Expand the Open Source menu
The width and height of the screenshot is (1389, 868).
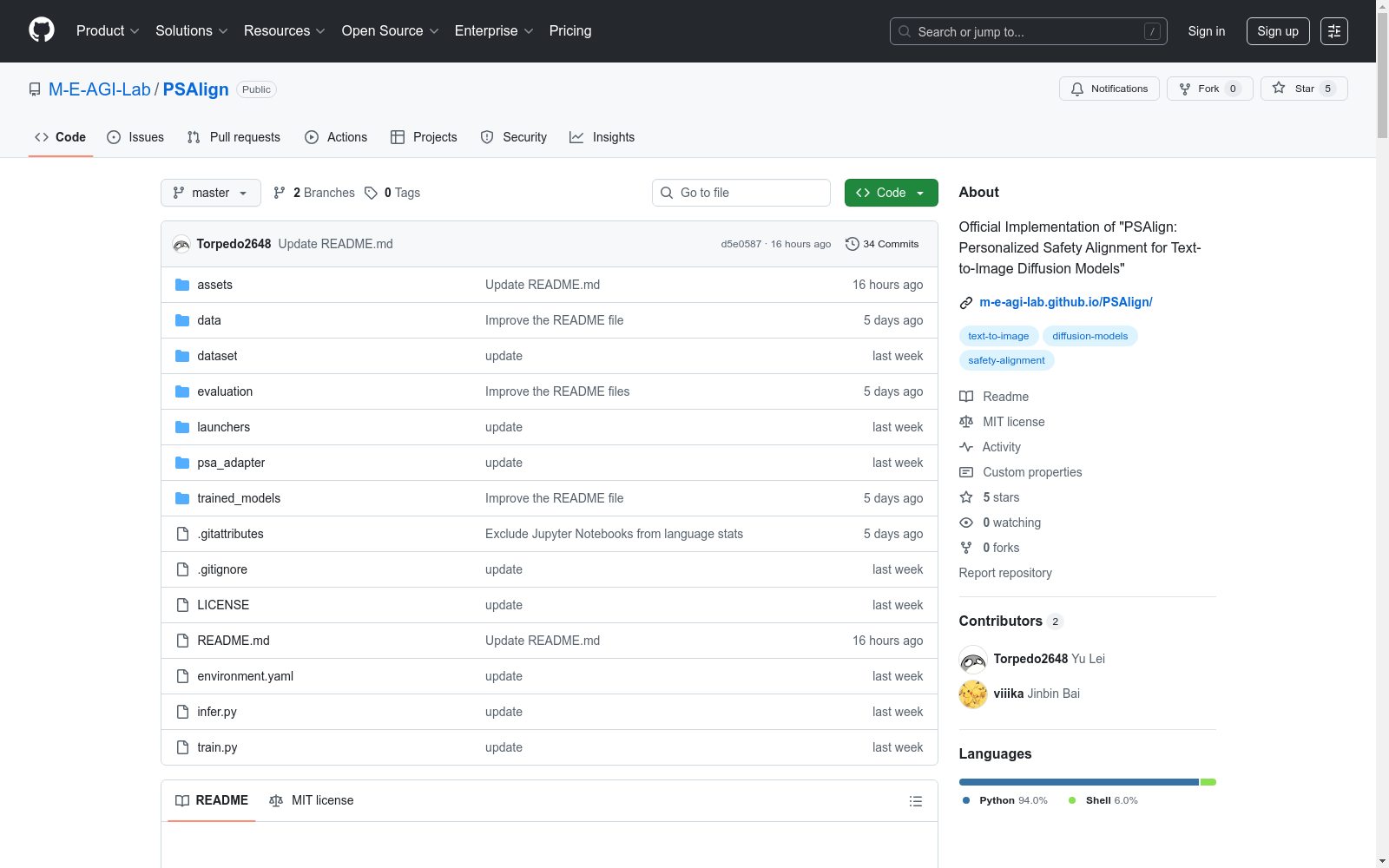pos(391,30)
